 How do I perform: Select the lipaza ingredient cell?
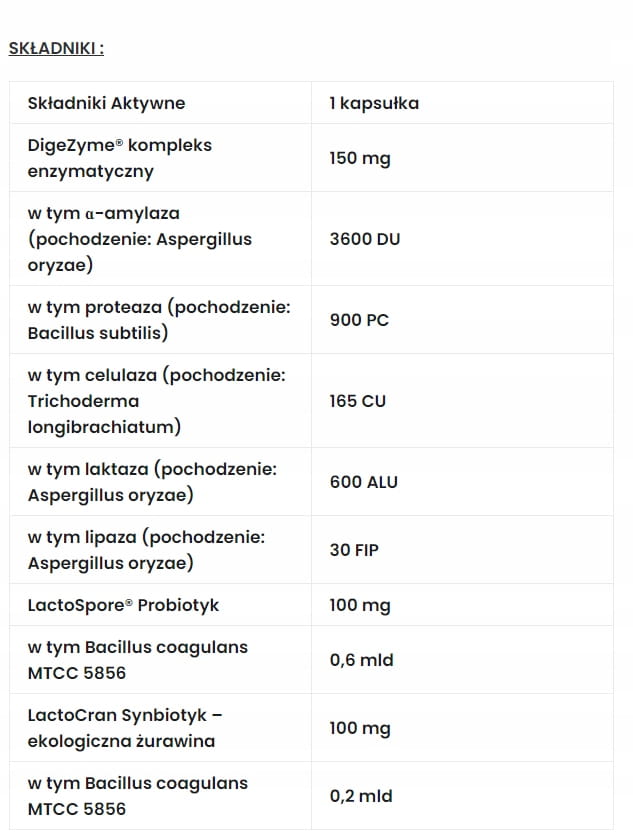(x=160, y=550)
